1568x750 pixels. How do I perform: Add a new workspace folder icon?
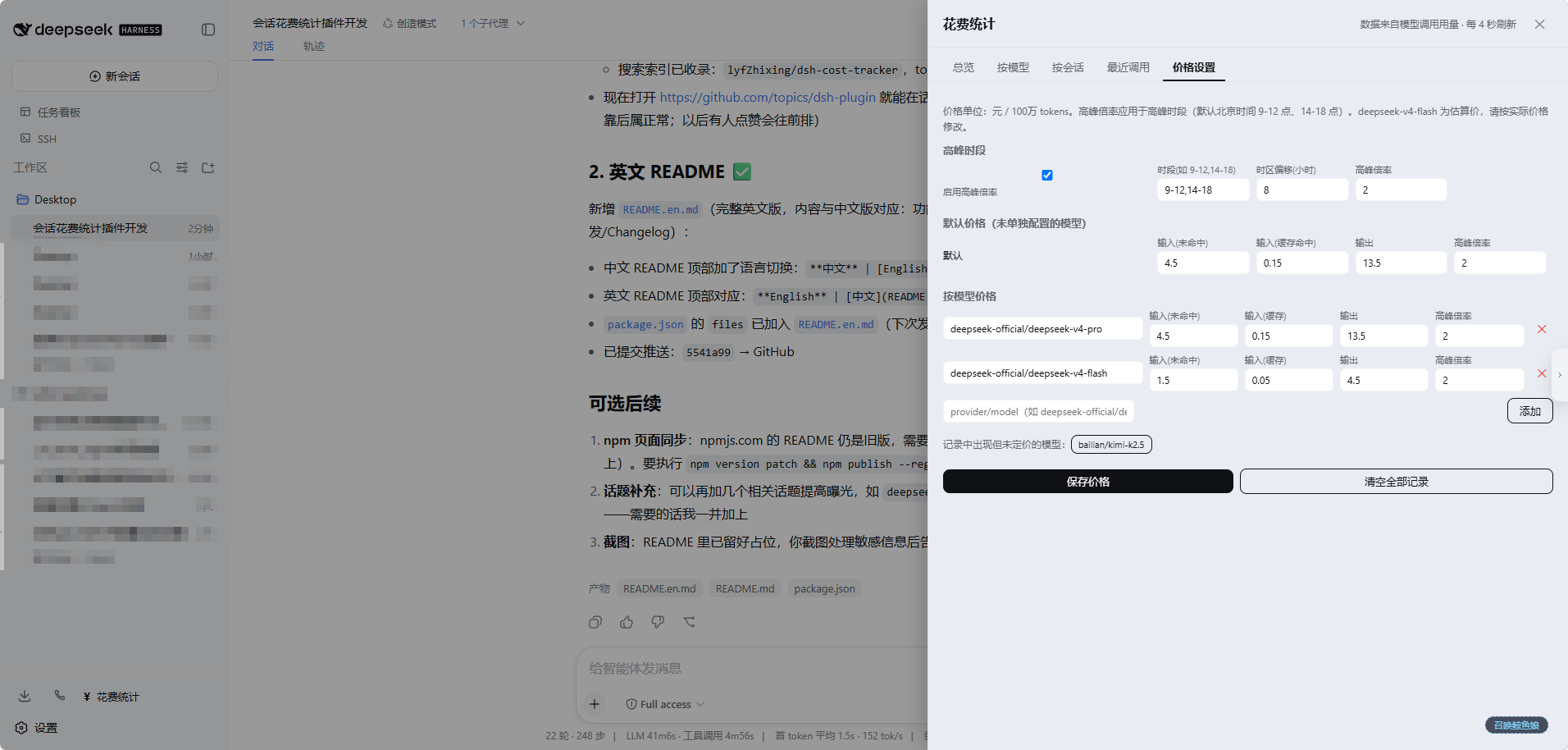[x=208, y=167]
